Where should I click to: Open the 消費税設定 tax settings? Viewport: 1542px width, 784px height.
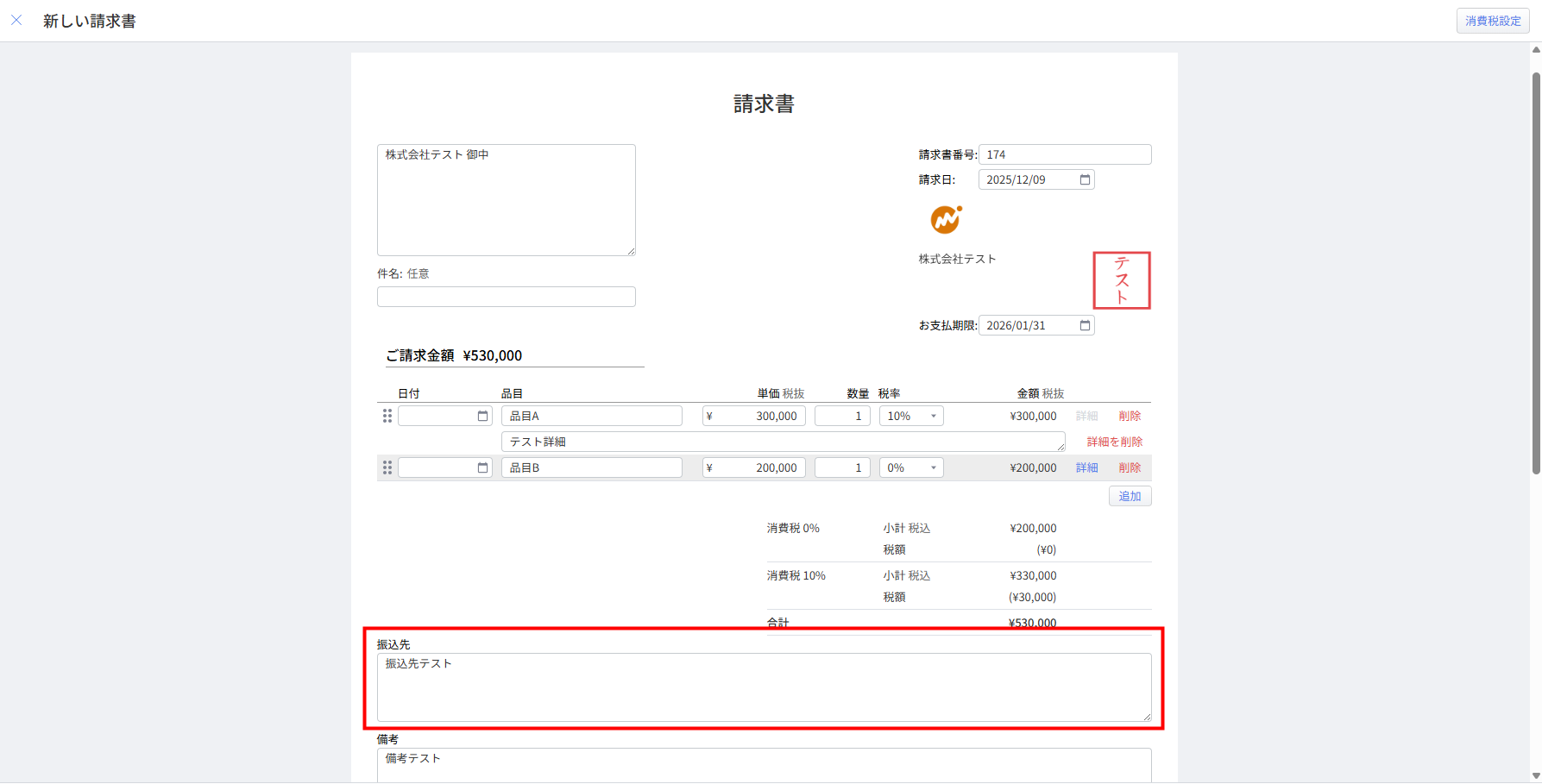(1492, 21)
